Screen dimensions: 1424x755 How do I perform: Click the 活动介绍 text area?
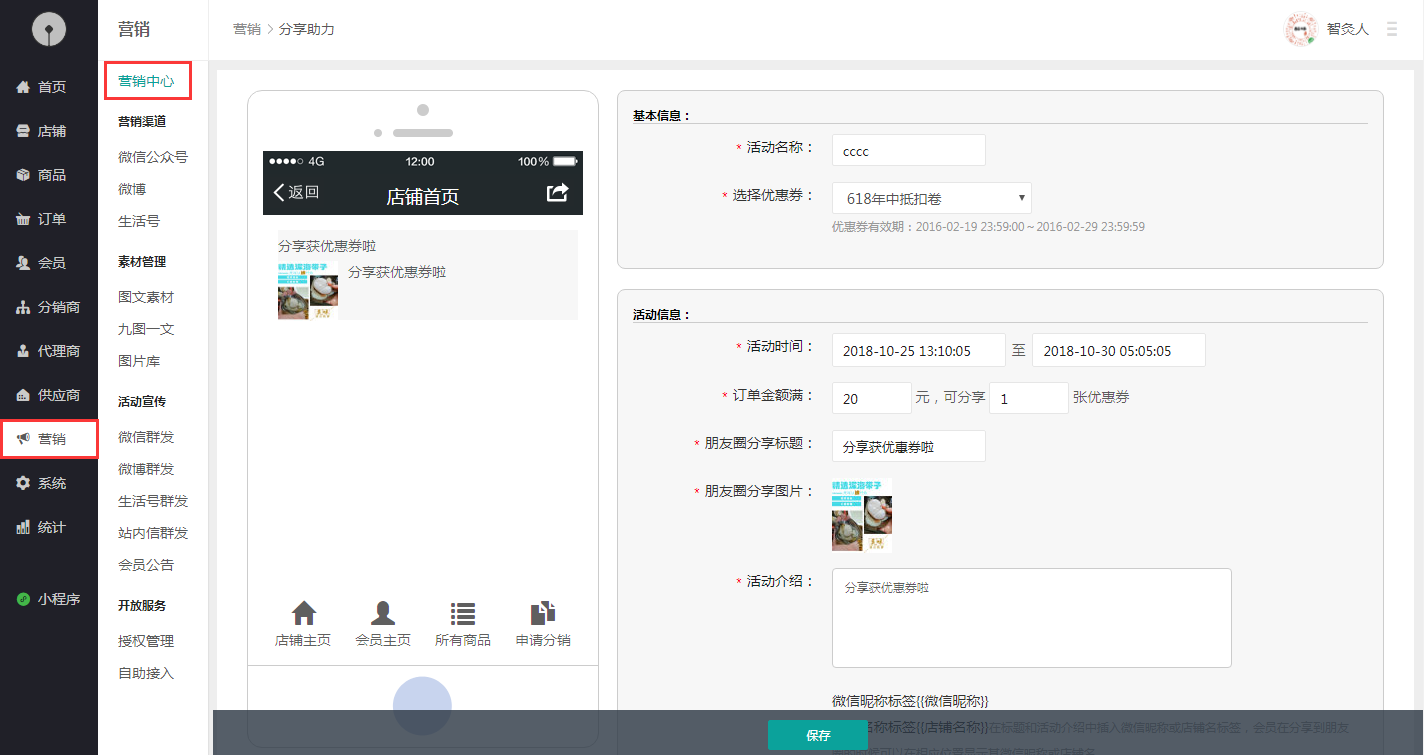click(x=1031, y=618)
